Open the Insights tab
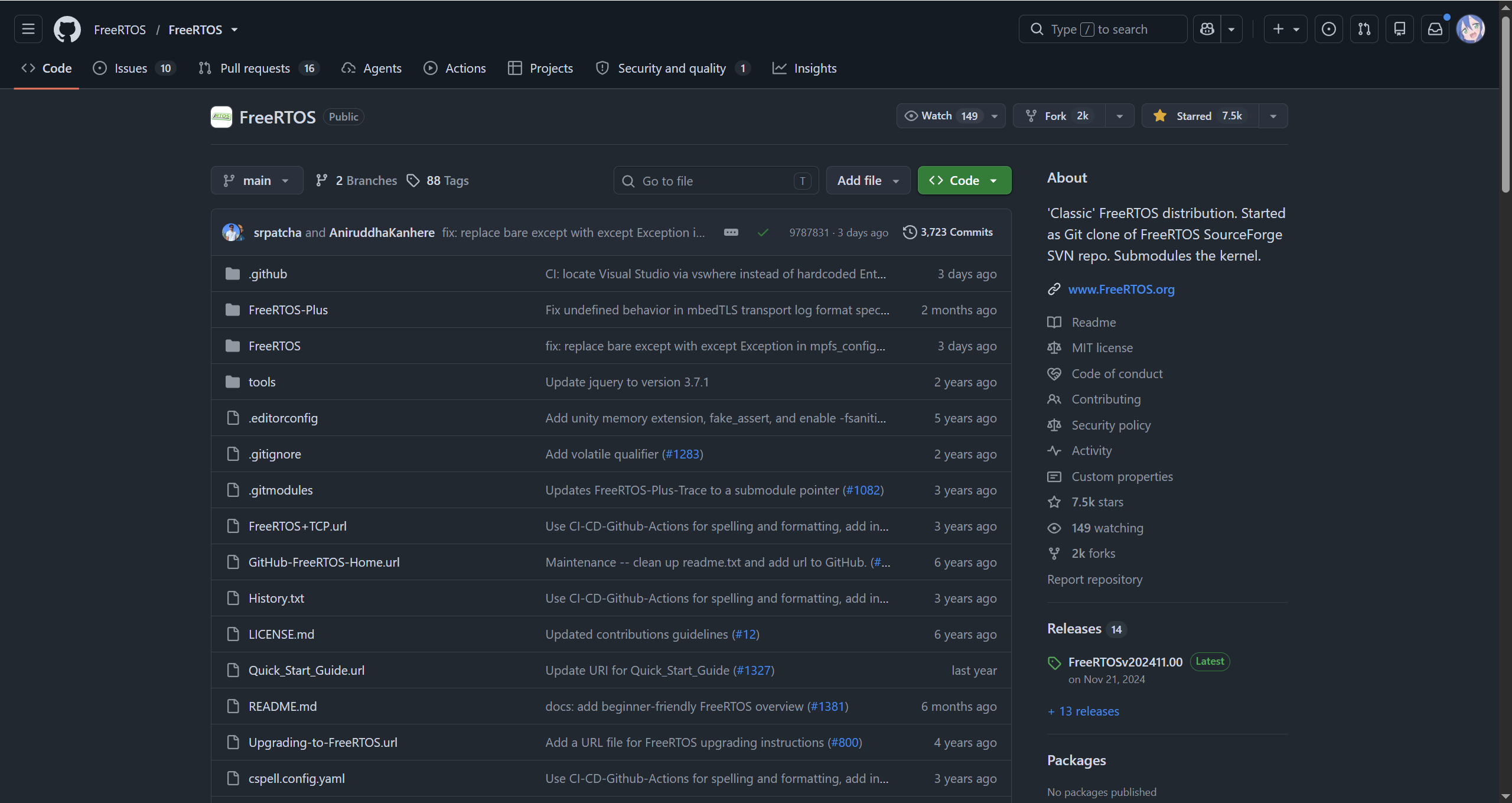The width and height of the screenshot is (1512, 803). 804,68
